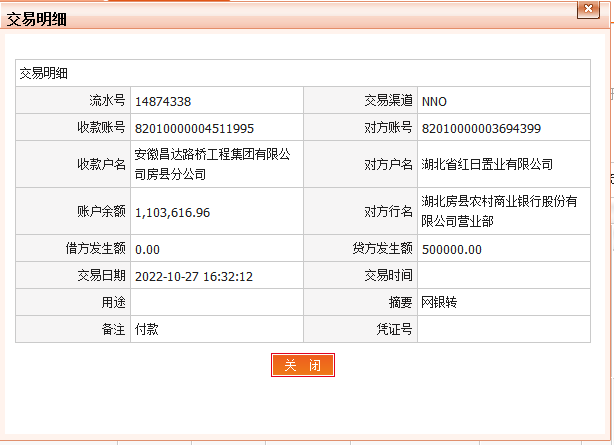Select the 交易渠道 value NNO
614x446 pixels.
tap(435, 101)
